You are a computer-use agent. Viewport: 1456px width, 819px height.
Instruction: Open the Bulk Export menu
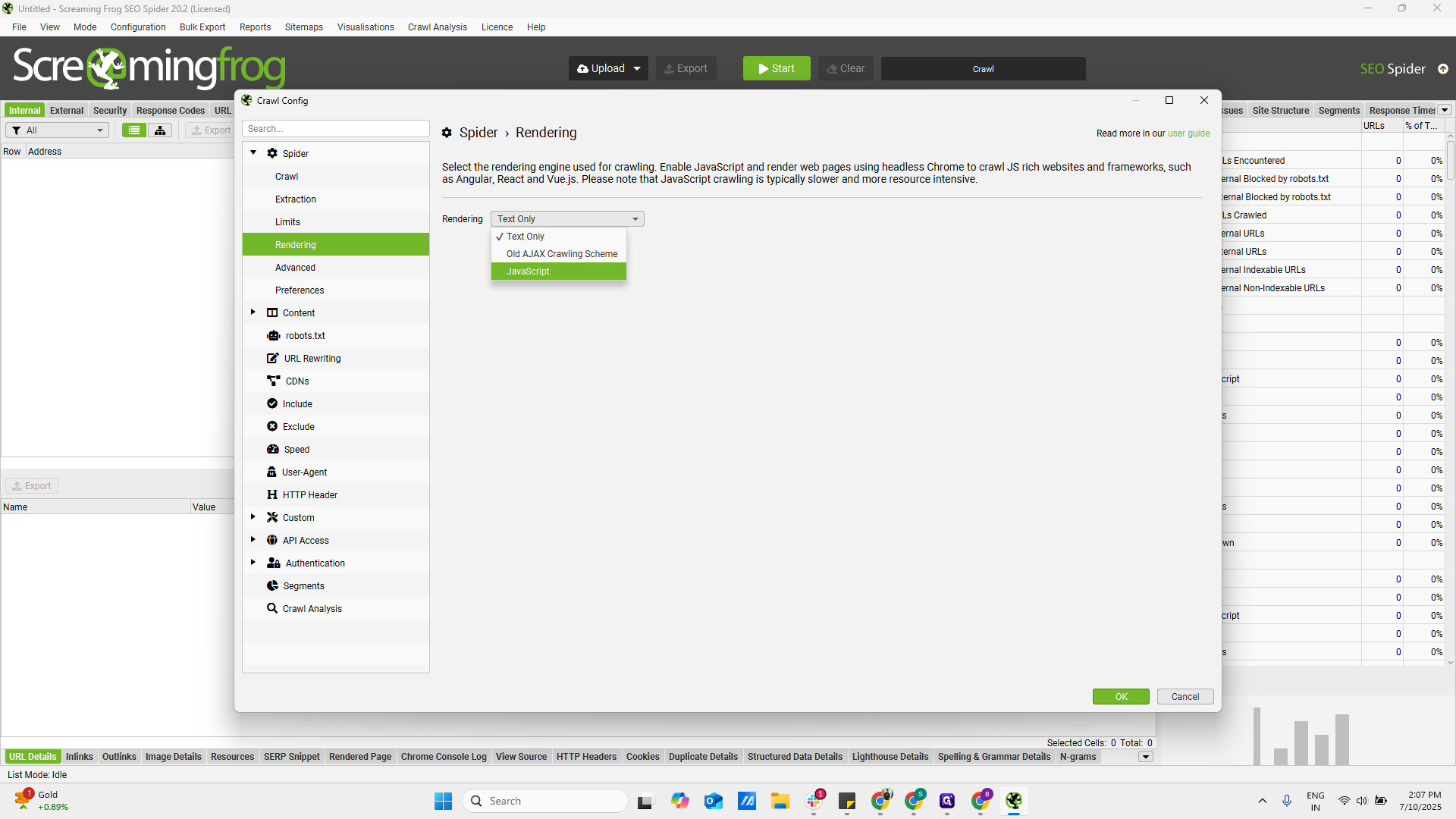click(x=202, y=27)
